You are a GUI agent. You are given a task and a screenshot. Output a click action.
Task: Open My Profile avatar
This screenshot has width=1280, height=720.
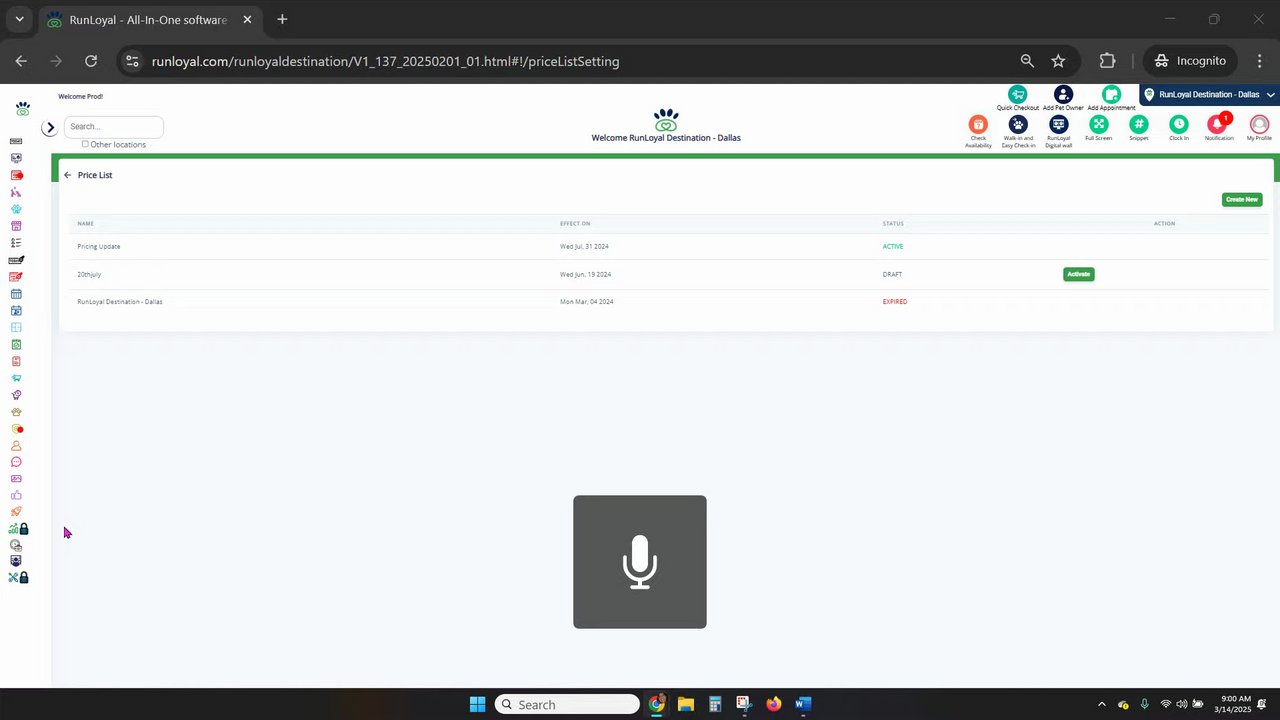click(x=1259, y=124)
